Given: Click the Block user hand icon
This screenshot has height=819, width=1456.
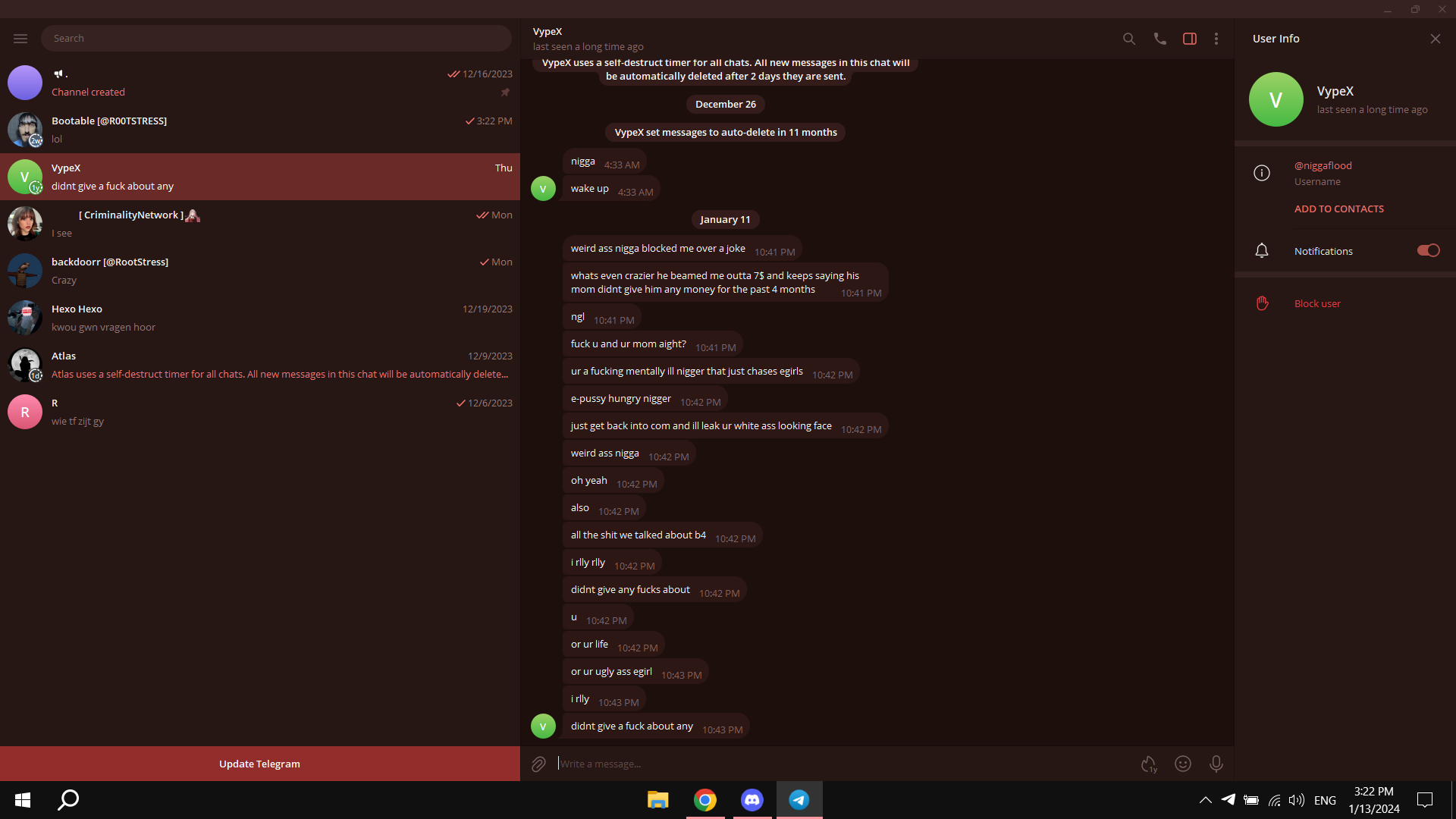Looking at the screenshot, I should coord(1262,303).
